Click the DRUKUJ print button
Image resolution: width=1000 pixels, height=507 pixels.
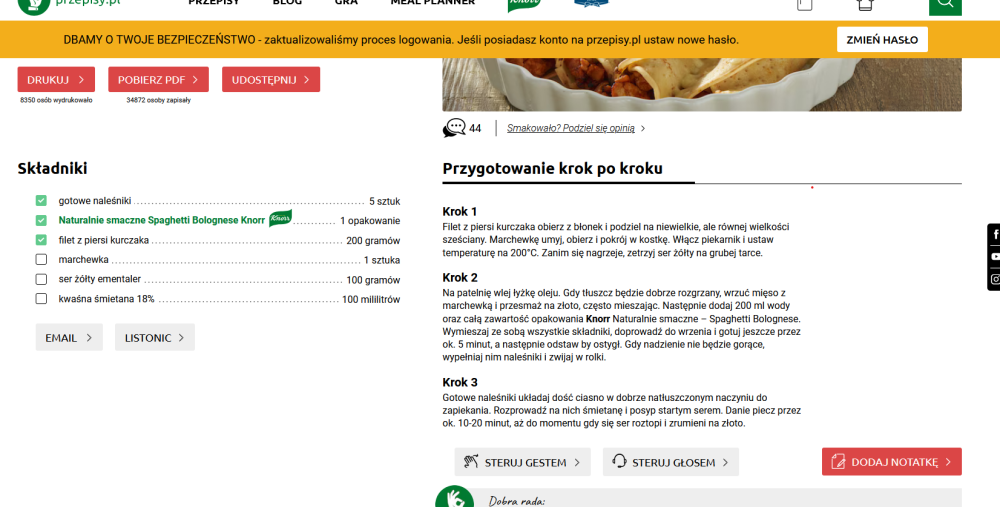(56, 80)
